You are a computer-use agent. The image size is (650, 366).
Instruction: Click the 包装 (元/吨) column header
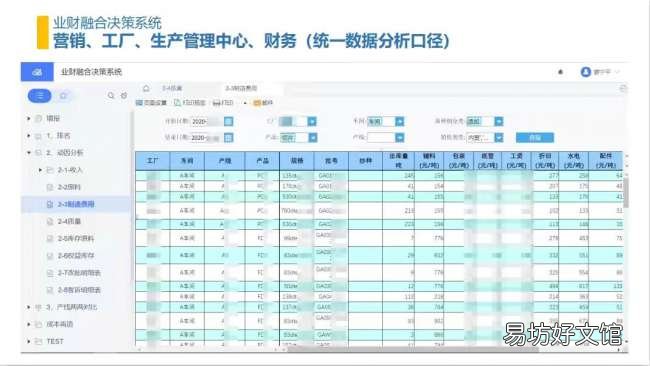coord(458,161)
